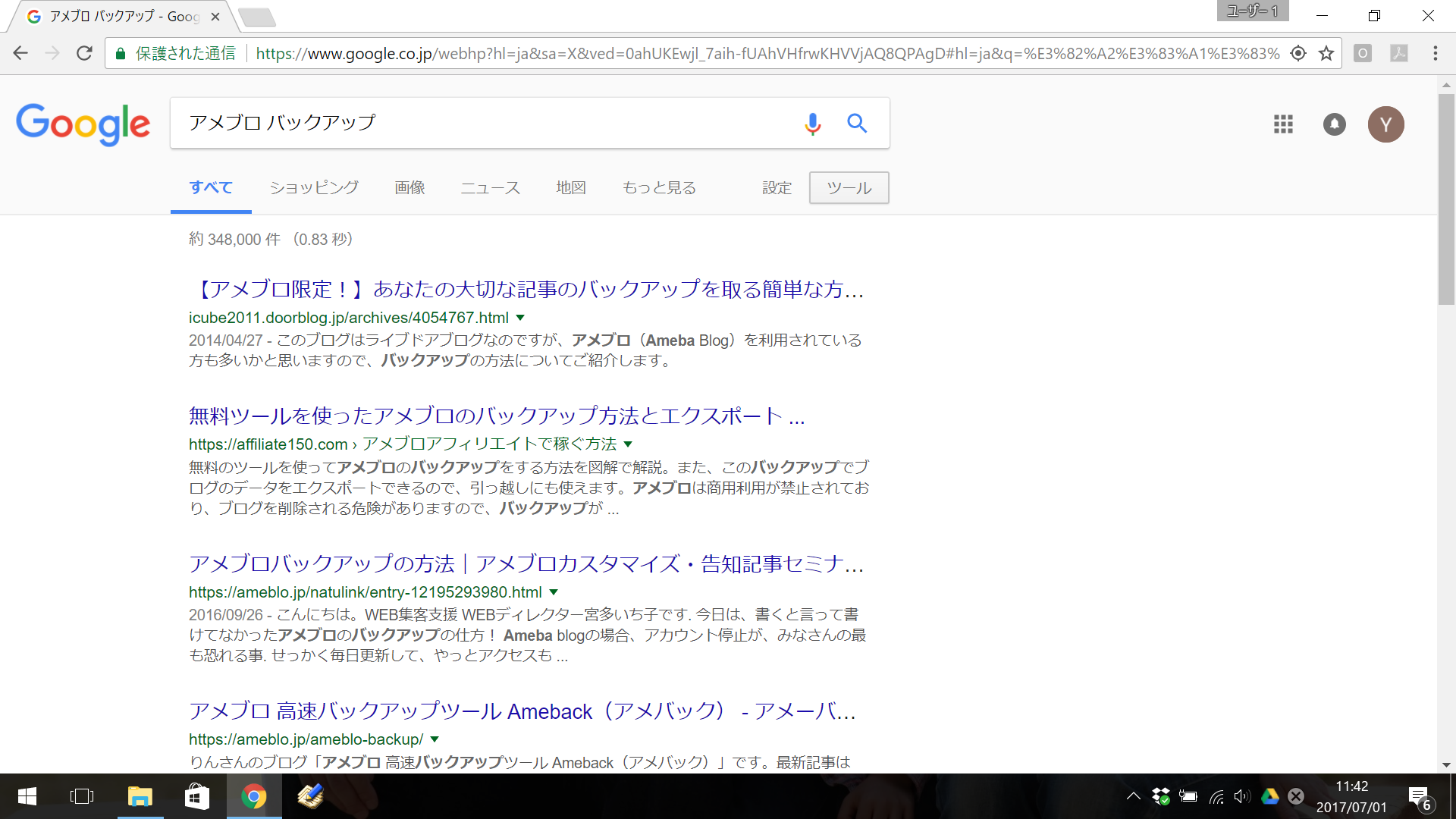
Task: Click the blue search magnifier icon
Action: pos(857,123)
